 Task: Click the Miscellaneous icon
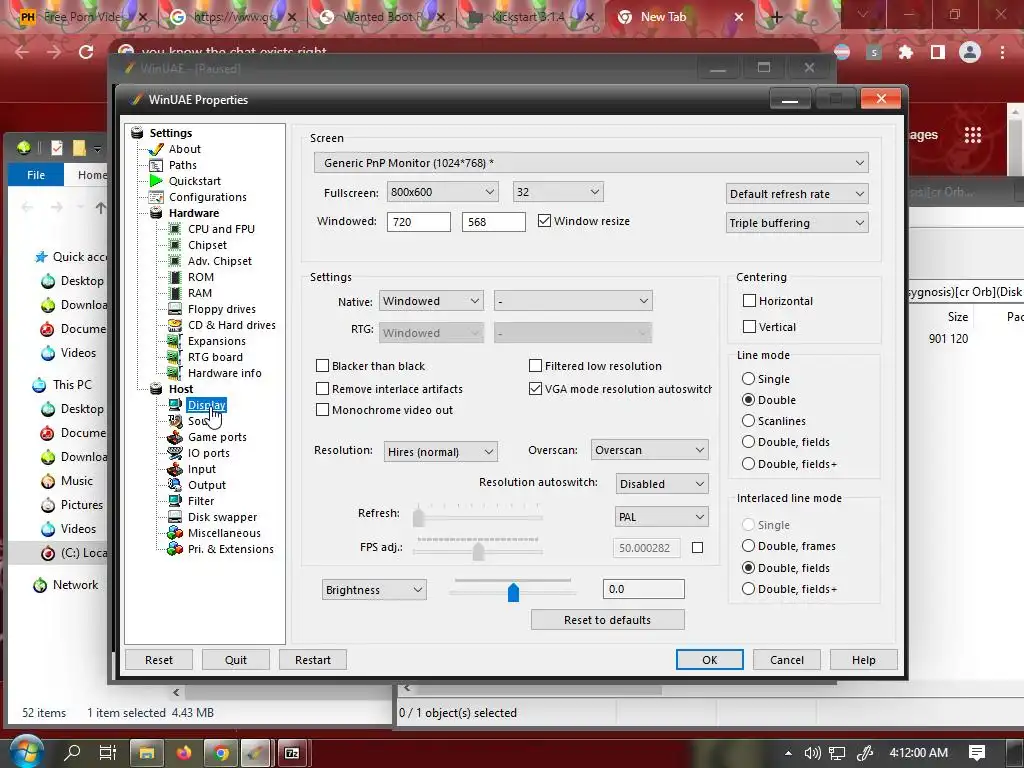(x=175, y=533)
